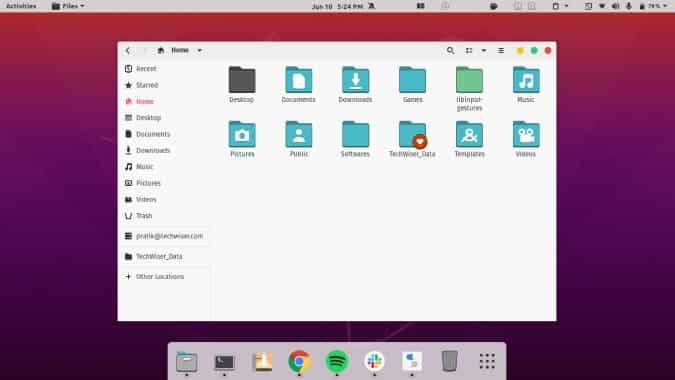Screen dimensions: 675x380
Task: Open the Trash icon in the dock
Action: coord(449,361)
